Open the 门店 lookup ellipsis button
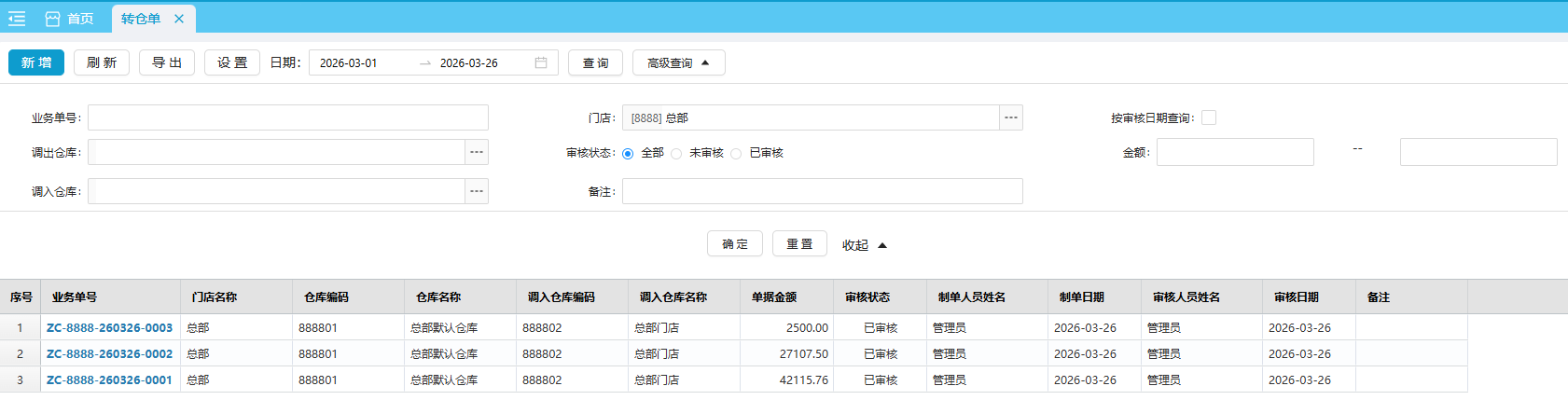Screen dimensions: 1568x400 point(1011,117)
